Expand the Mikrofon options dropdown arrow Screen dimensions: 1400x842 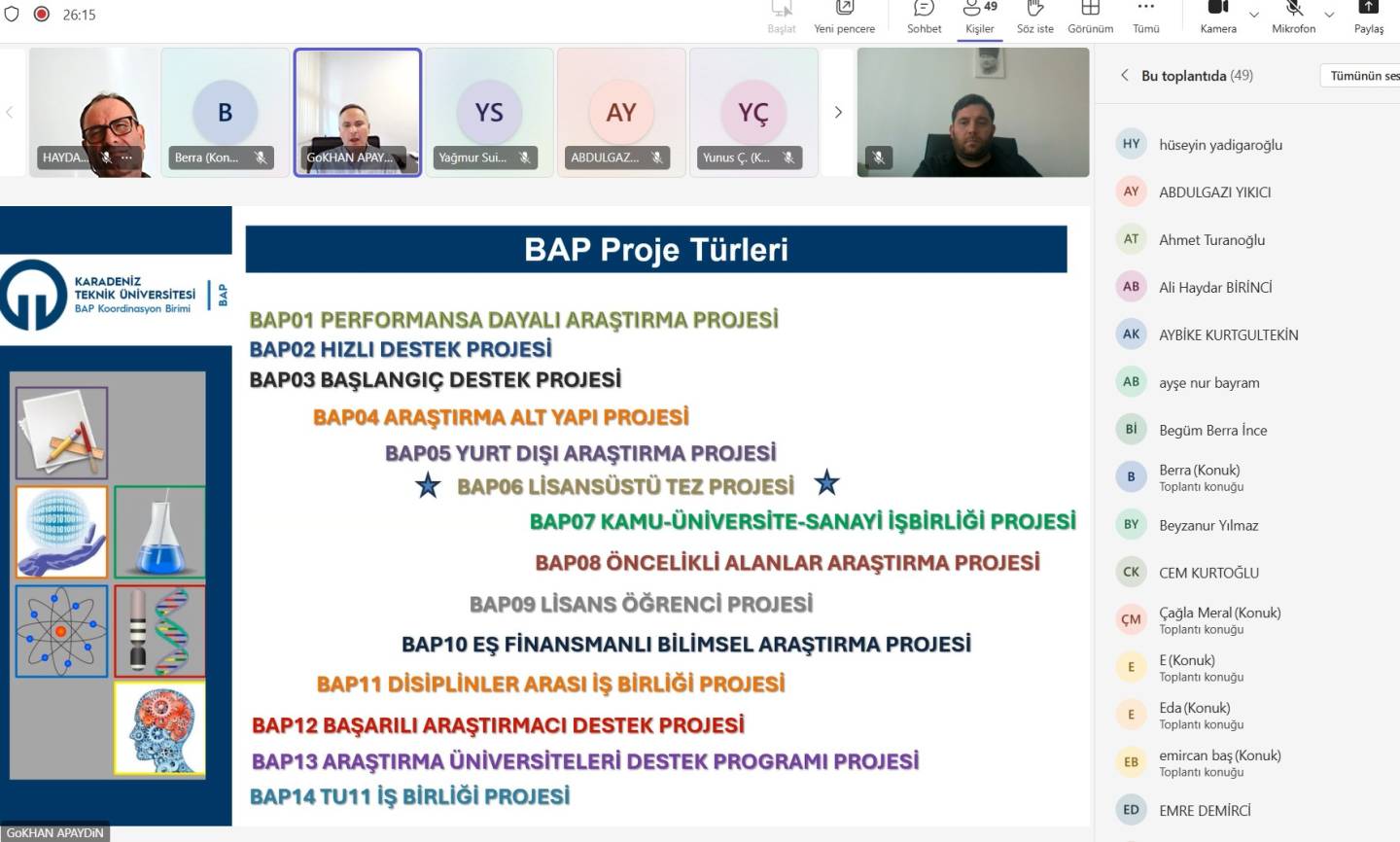(x=1329, y=15)
